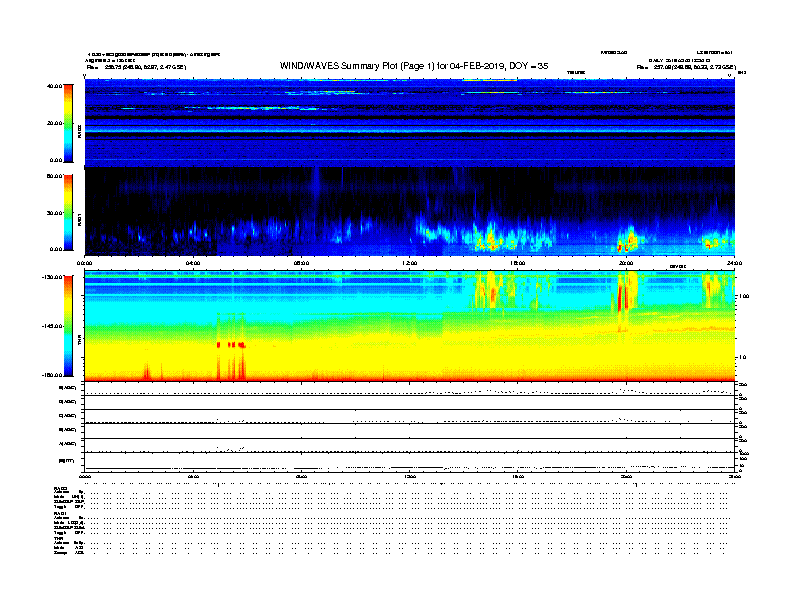Viewport: 792px width, 612px height.
Task: Click the 16:00 time label under RAD1
Action: [518, 263]
